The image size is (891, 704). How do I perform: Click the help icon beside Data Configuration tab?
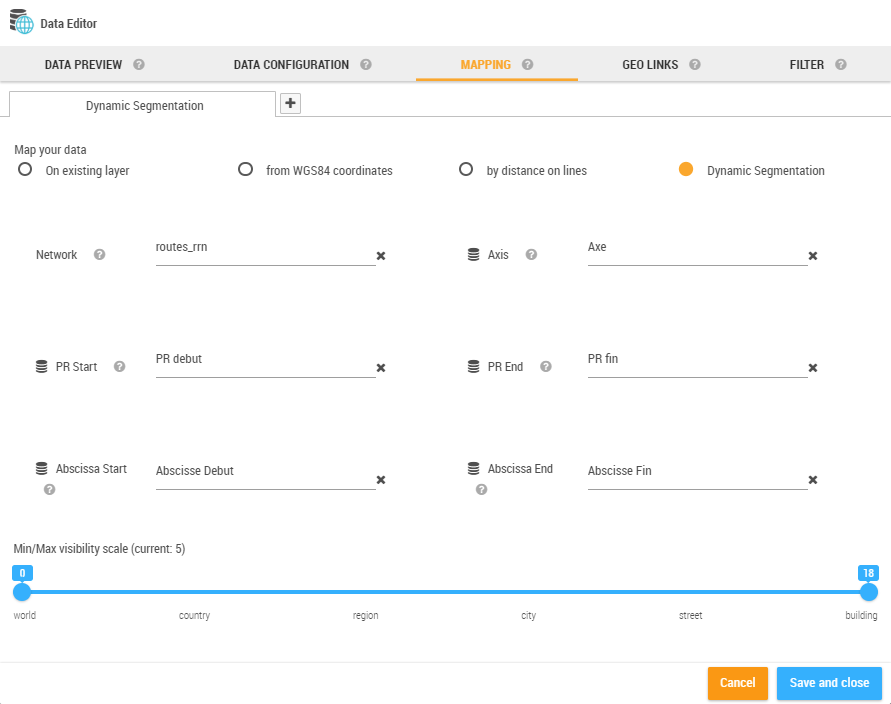click(366, 65)
